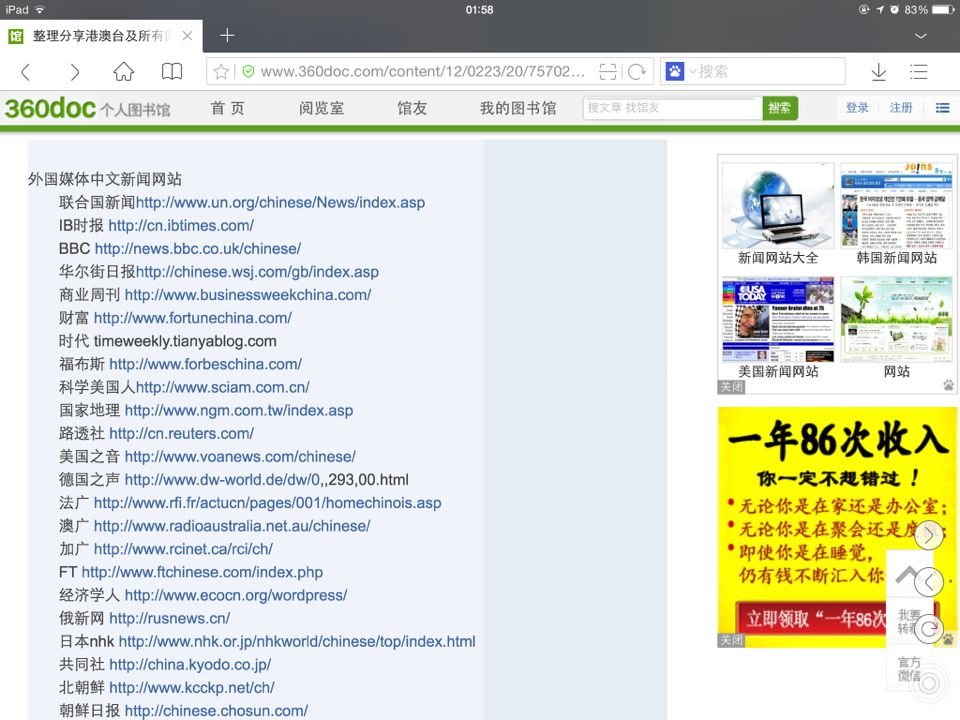Open the 北朝鲜 kcckp.net link
The width and height of the screenshot is (960, 720).
[192, 688]
